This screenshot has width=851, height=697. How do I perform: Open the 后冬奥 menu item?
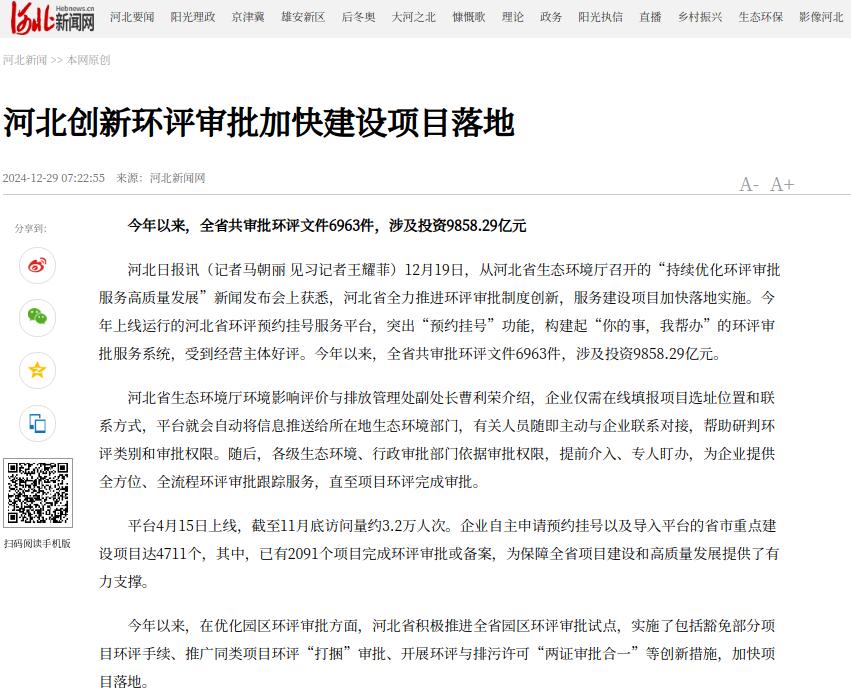pyautogui.click(x=359, y=18)
